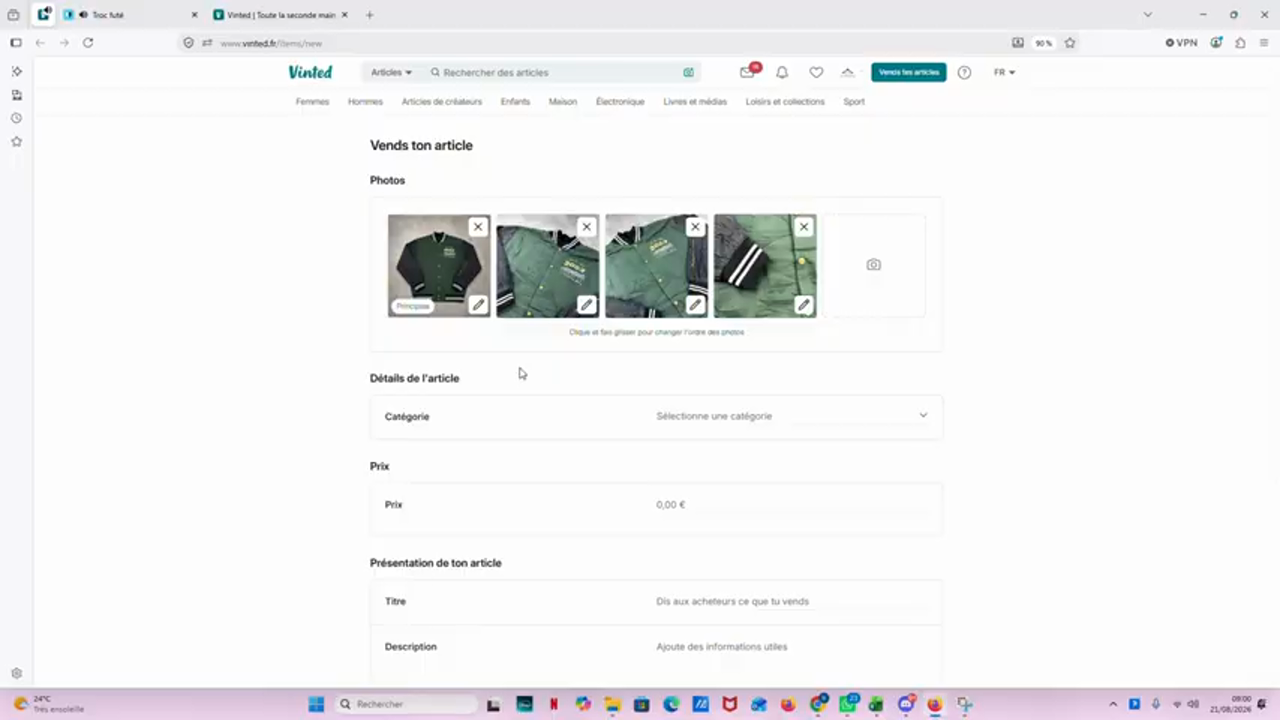Remove the second photo with its X
The image size is (1280, 720).
(587, 227)
